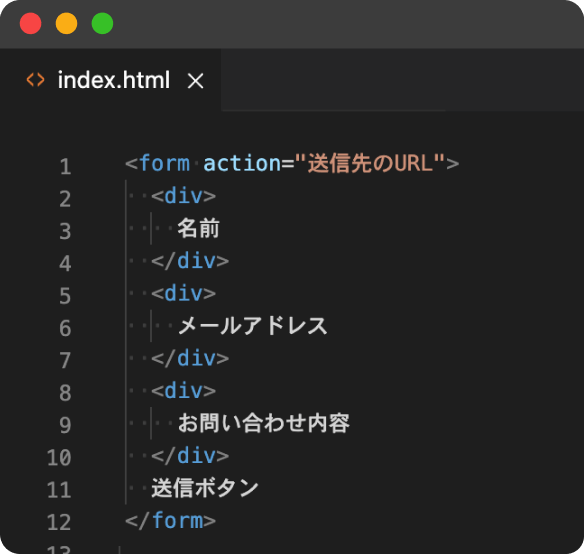Click the closing div tag on line 10

click(190, 456)
